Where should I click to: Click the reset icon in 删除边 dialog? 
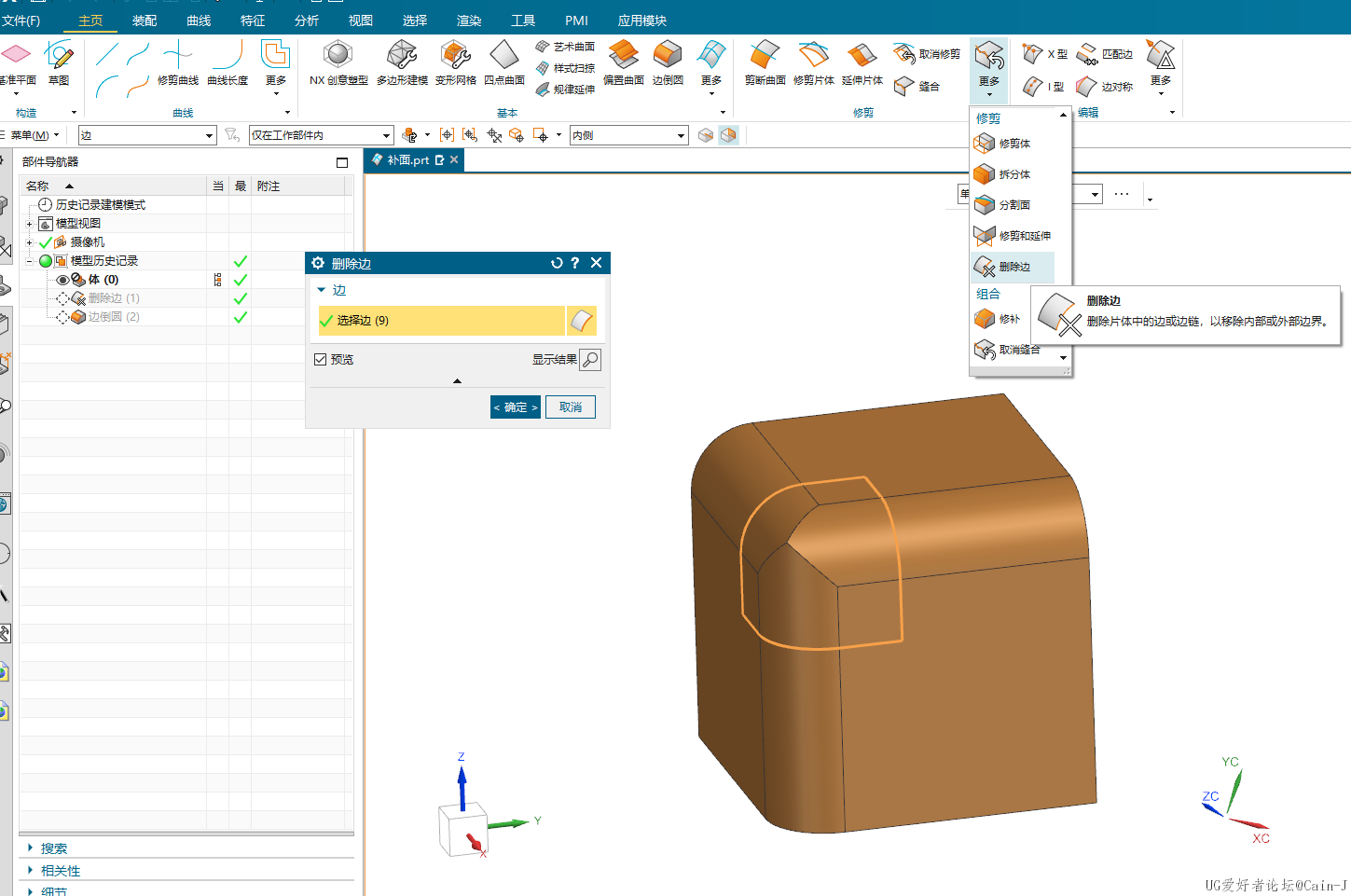557,263
